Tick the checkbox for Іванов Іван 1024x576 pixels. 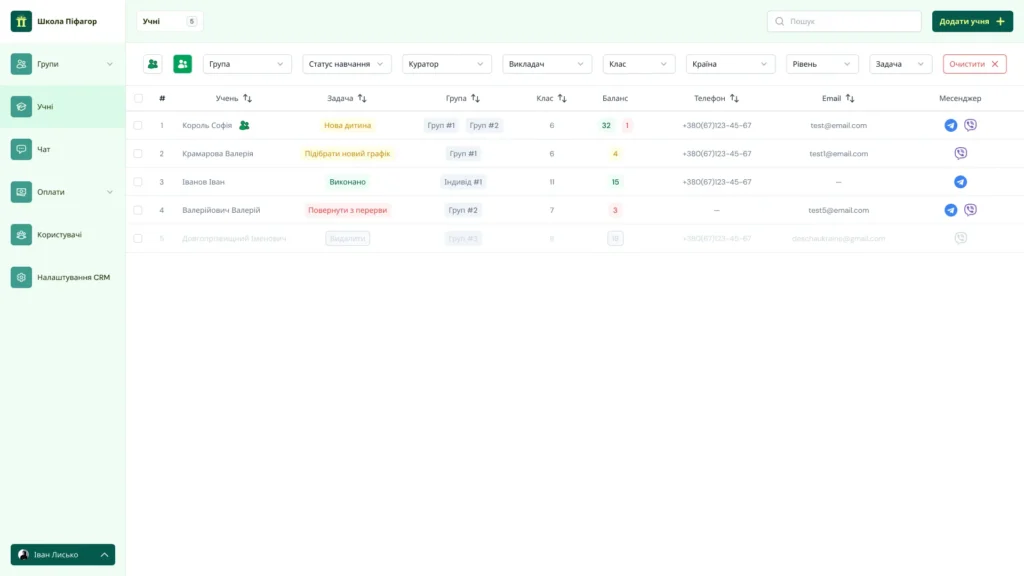pos(138,182)
